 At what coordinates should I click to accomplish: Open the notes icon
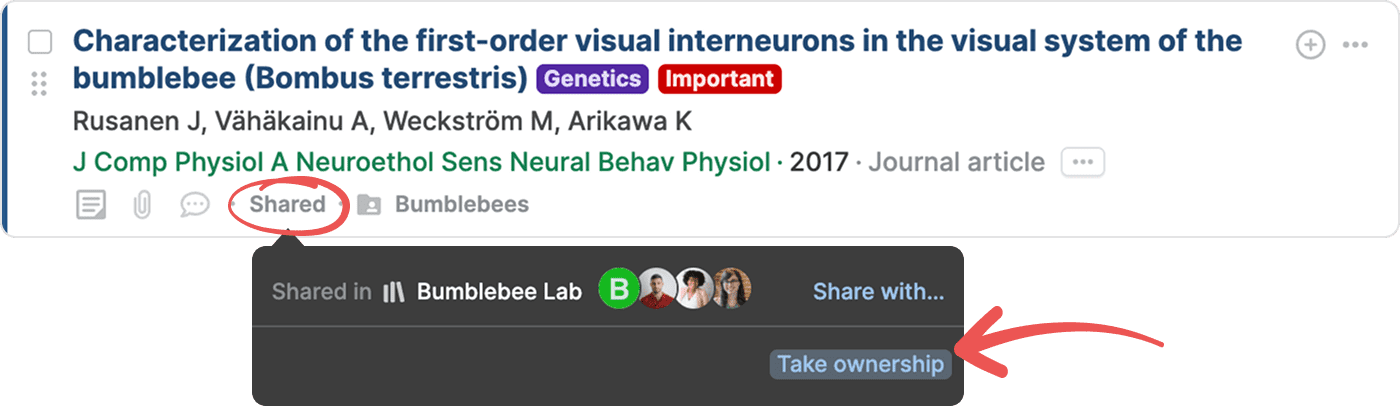pyautogui.click(x=91, y=205)
